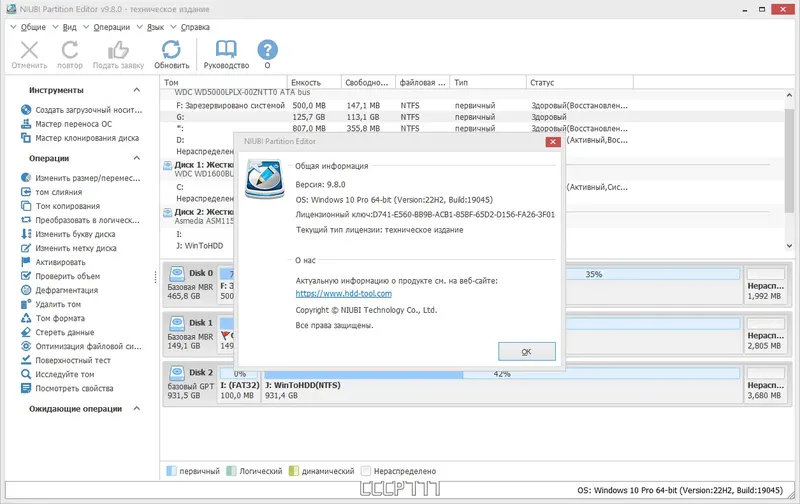Screen dimensions: 800x504
Task: Choose Удалить том operation
Action: [x=51, y=304]
